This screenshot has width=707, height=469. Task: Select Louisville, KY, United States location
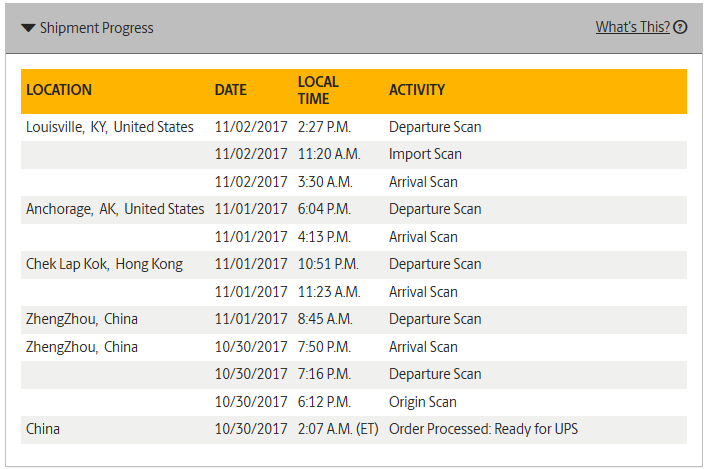[x=110, y=127]
